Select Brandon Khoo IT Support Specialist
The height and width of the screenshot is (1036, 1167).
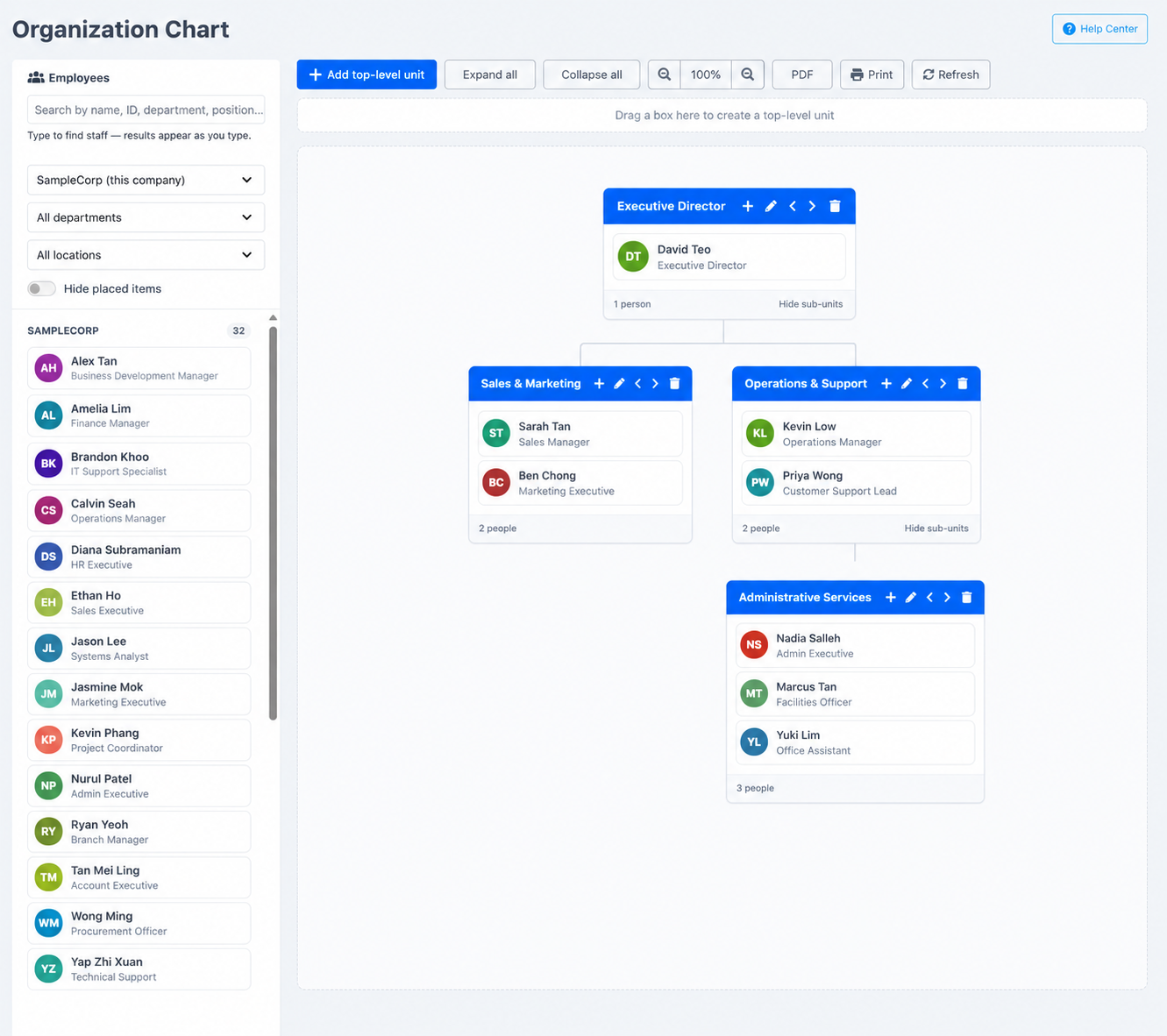(139, 464)
